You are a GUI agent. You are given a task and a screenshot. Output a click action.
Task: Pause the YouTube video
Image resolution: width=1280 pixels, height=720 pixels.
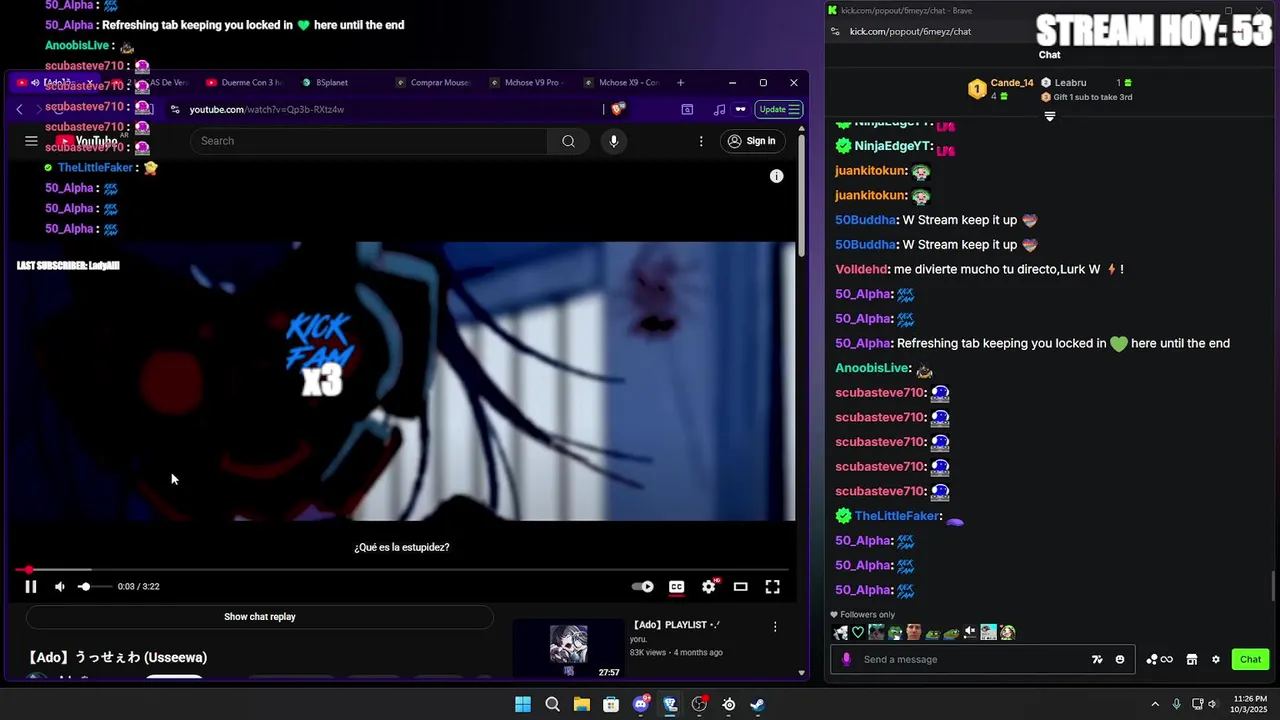pyautogui.click(x=30, y=587)
